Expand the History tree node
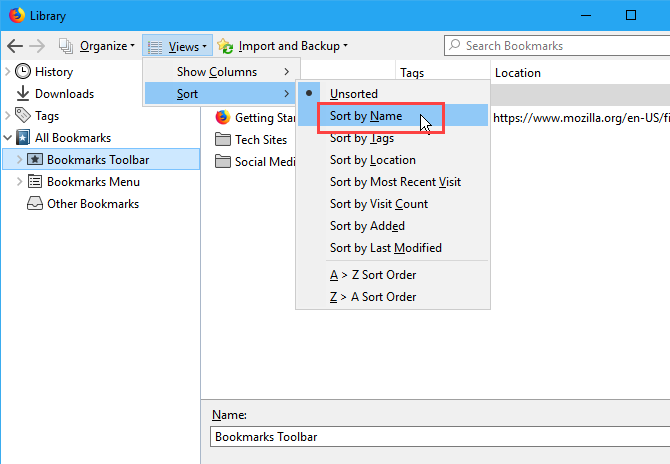 (9, 72)
